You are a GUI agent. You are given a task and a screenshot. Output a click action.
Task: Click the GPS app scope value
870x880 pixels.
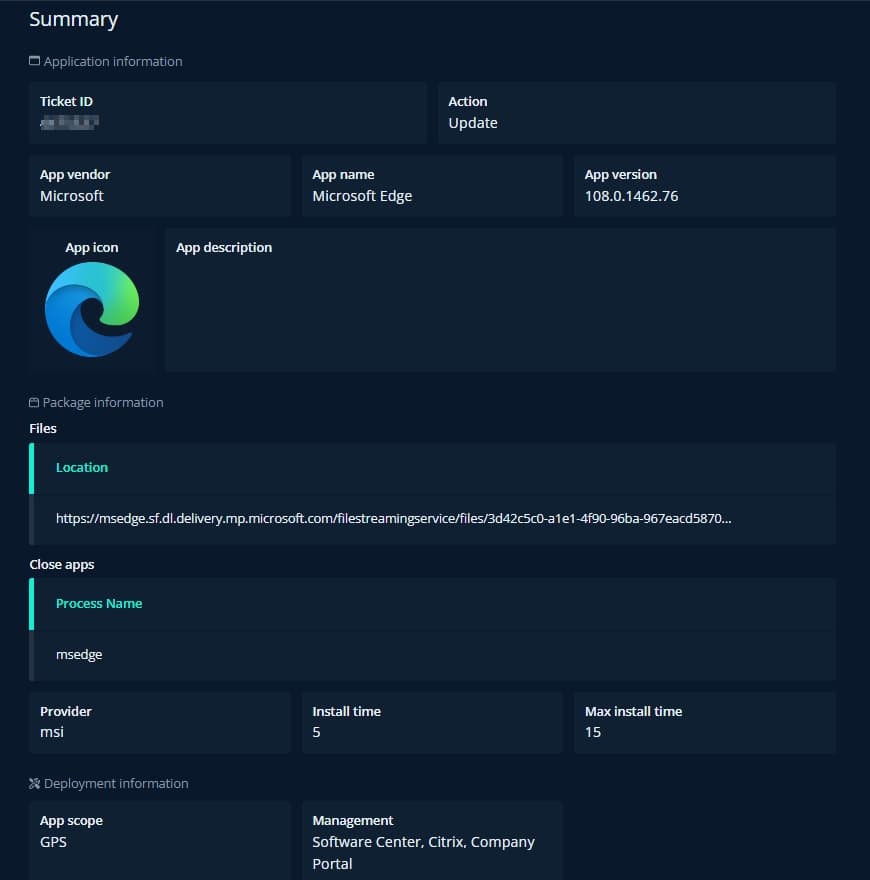(53, 842)
